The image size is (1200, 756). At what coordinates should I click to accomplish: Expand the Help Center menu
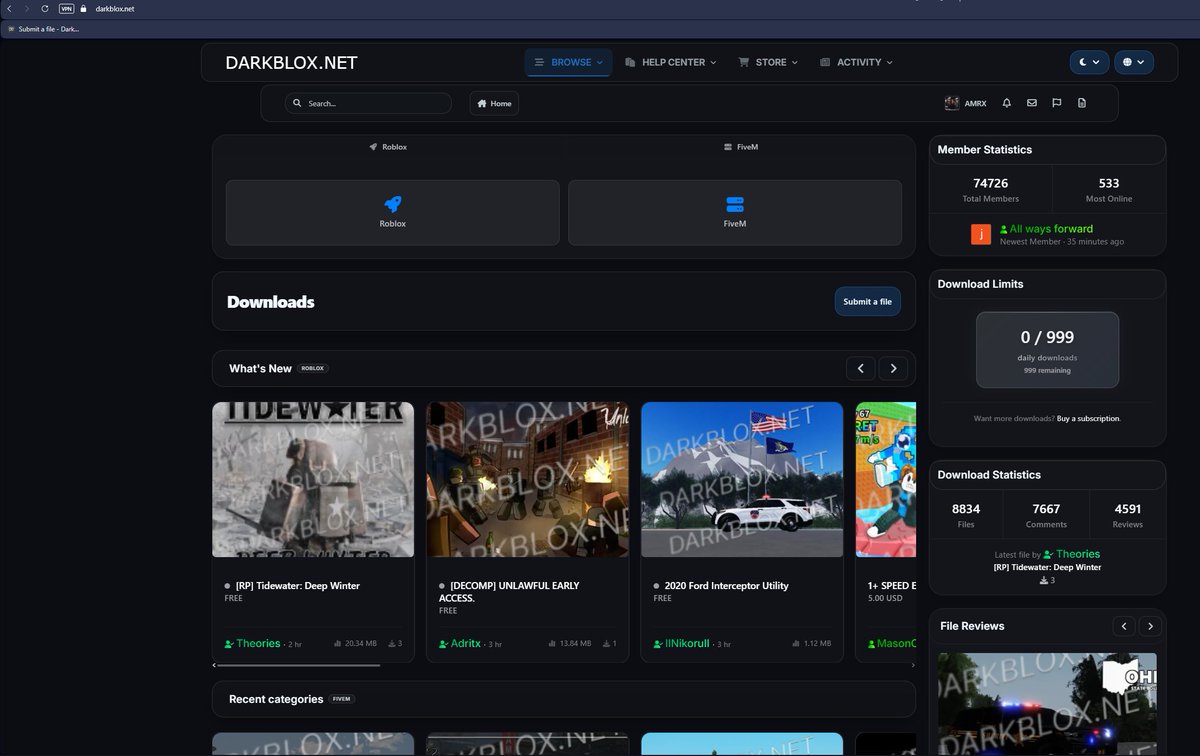pyautogui.click(x=670, y=62)
